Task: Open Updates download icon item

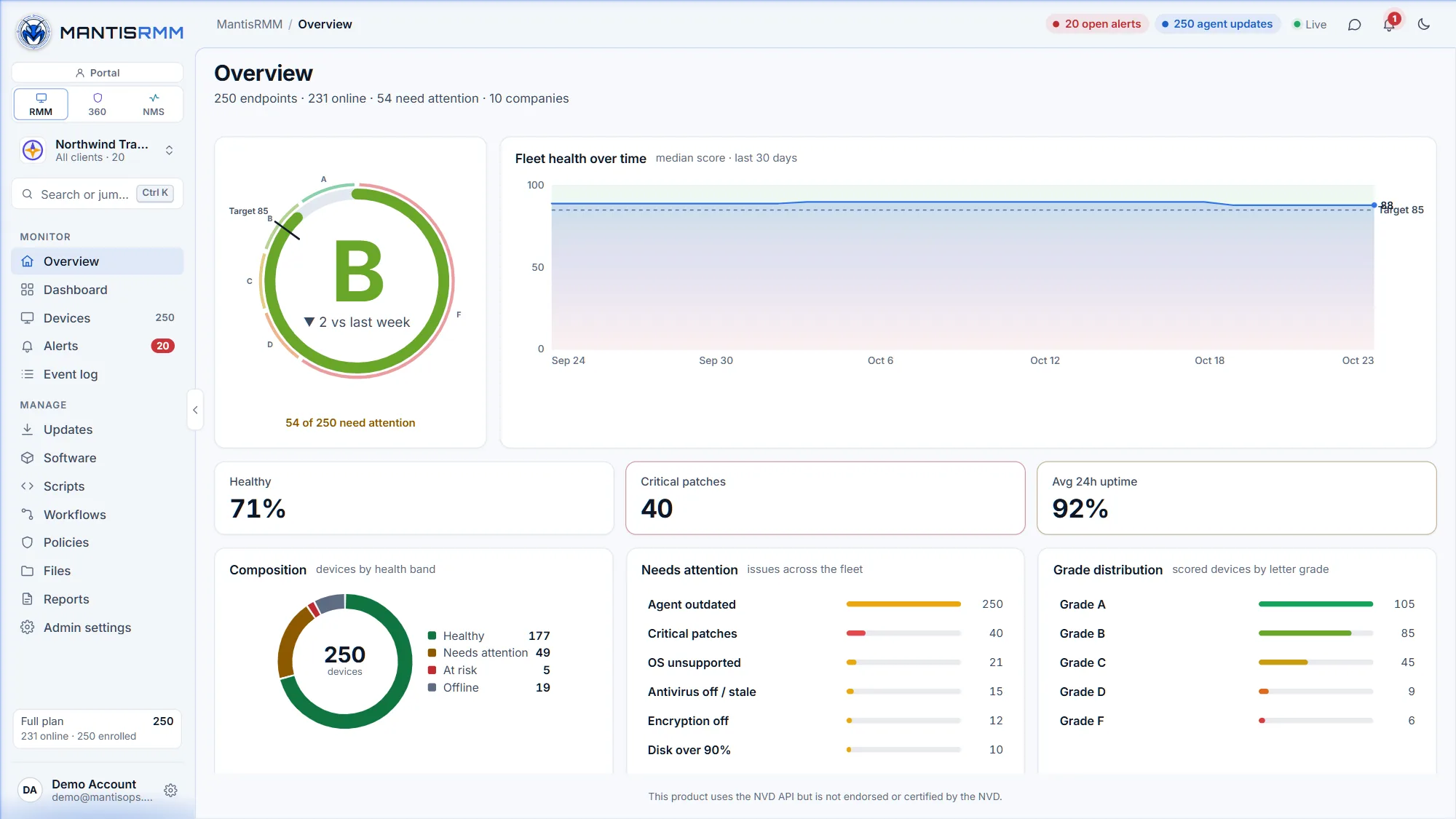Action: (x=98, y=430)
